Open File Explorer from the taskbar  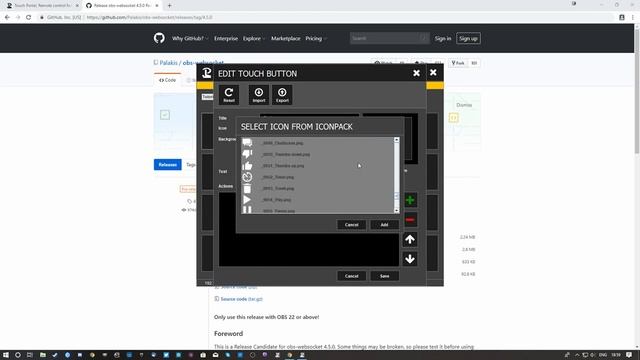[42, 355]
